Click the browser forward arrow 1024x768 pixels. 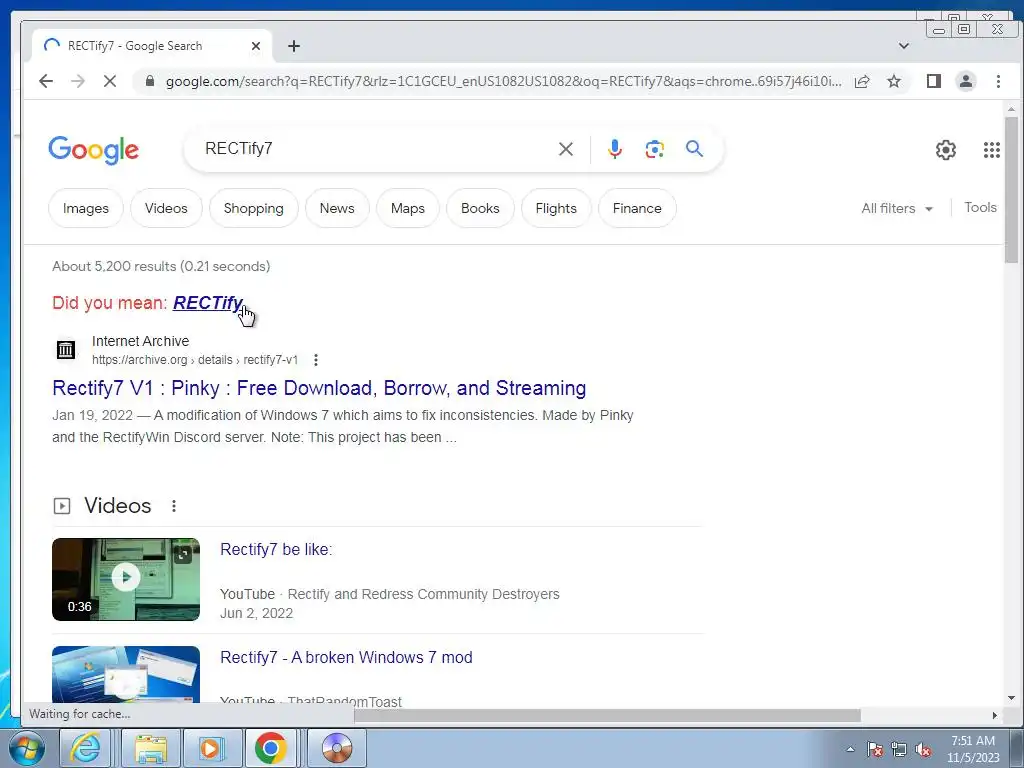tap(78, 81)
